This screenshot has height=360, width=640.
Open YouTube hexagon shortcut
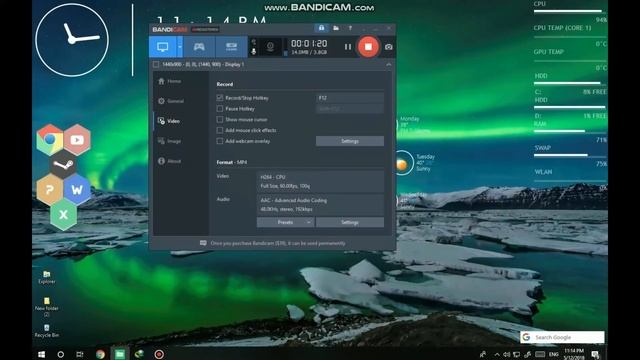[77, 140]
